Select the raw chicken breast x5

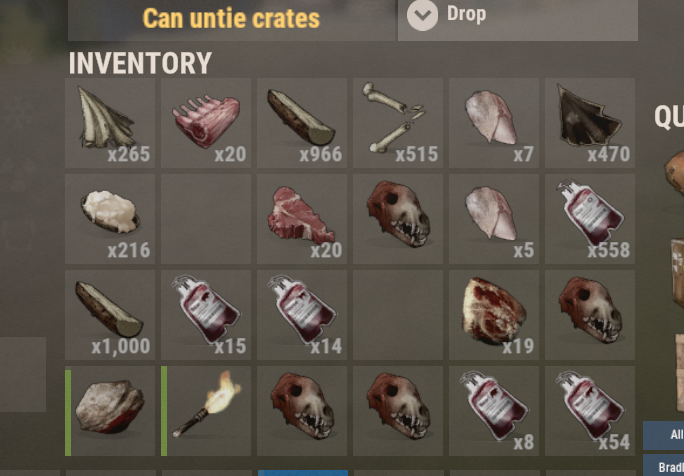[x=494, y=219]
